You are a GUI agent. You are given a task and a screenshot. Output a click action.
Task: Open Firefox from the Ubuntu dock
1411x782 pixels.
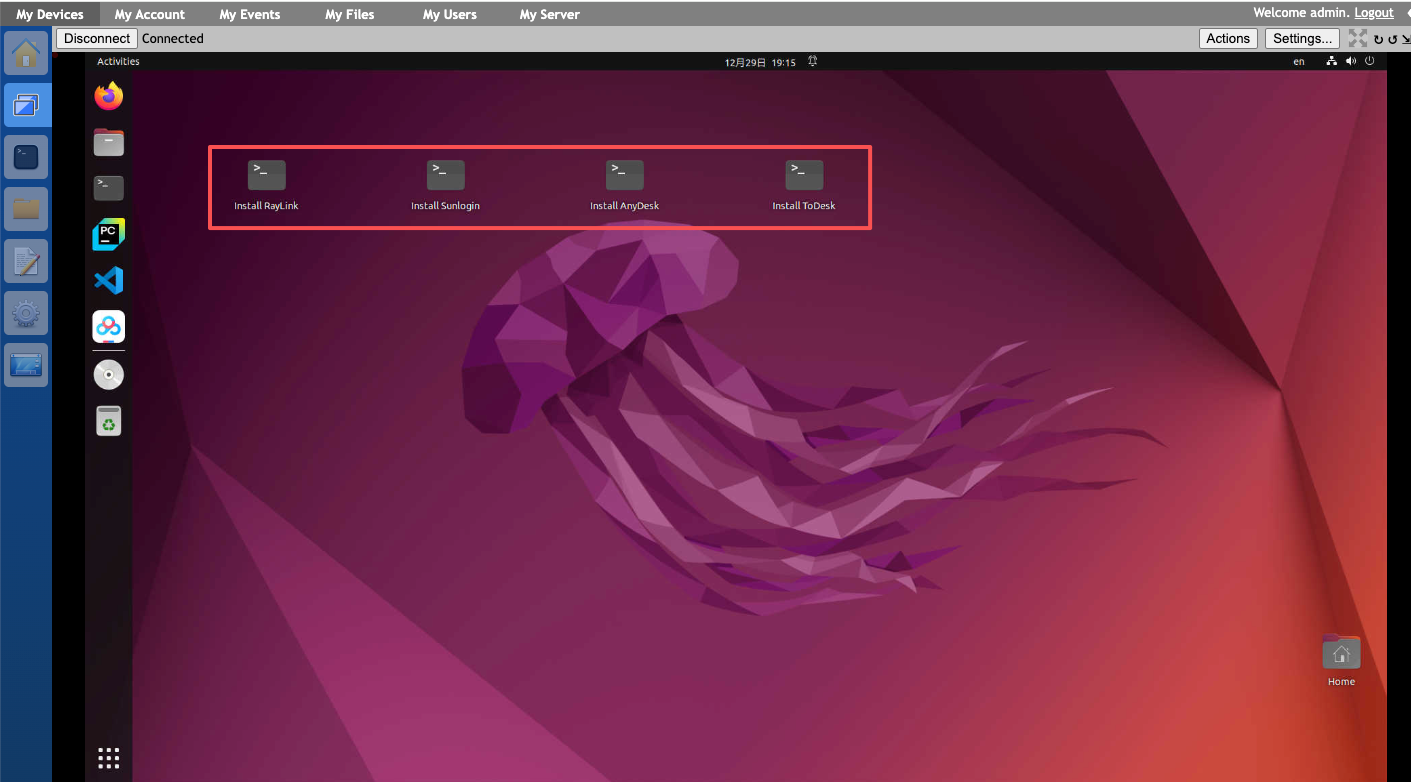[108, 97]
